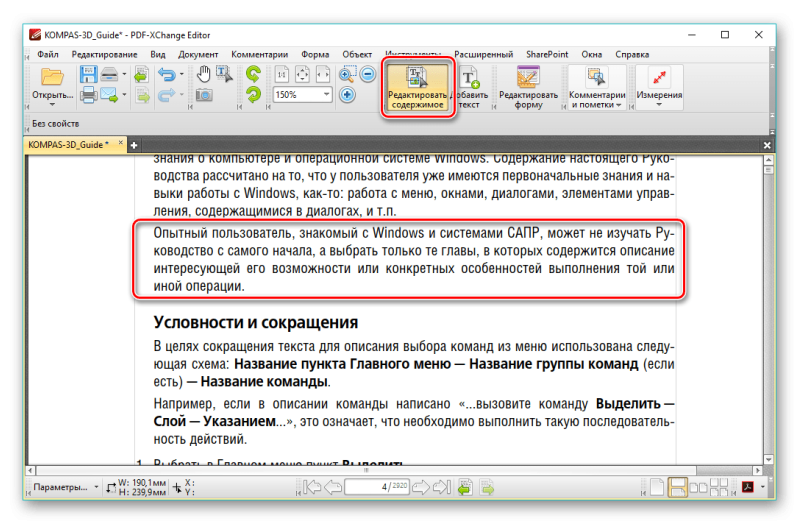Open the Комментарии menu
The height and width of the screenshot is (524, 800).
point(259,54)
